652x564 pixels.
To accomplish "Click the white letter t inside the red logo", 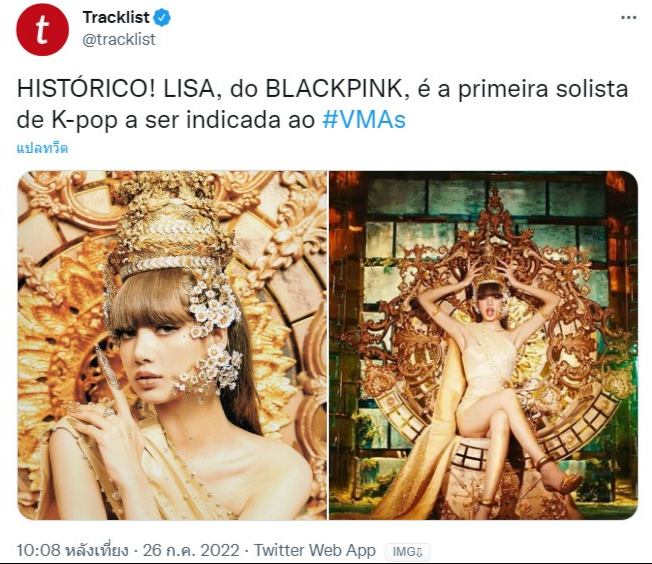I will [x=42, y=30].
